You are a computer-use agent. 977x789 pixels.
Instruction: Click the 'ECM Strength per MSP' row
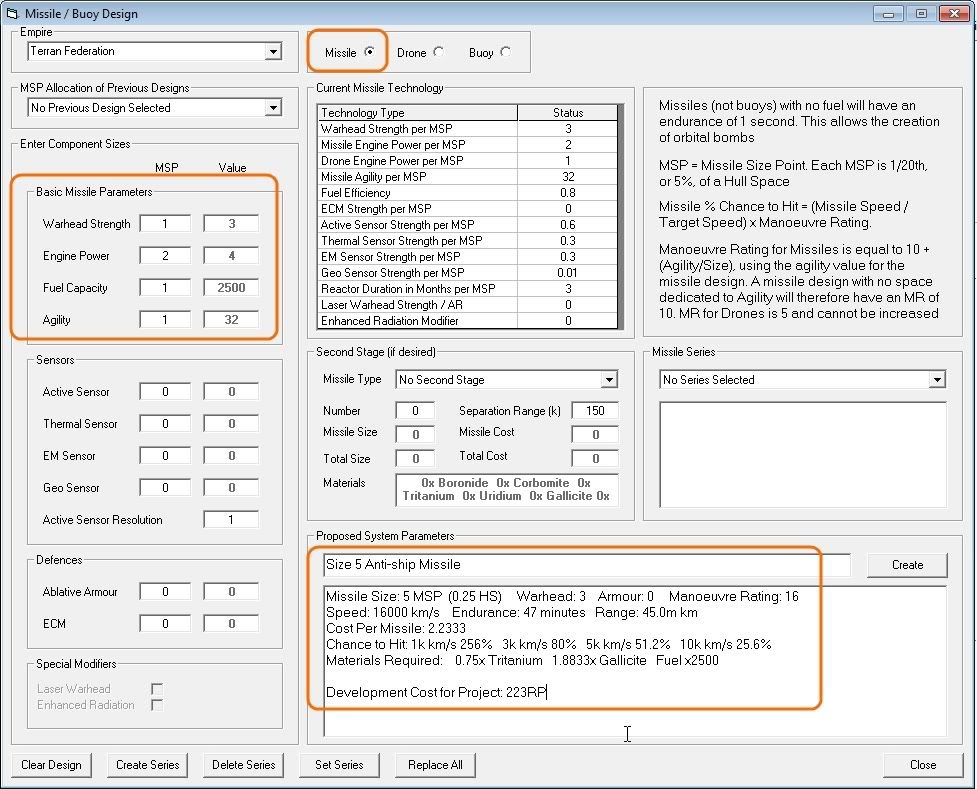(x=468, y=209)
